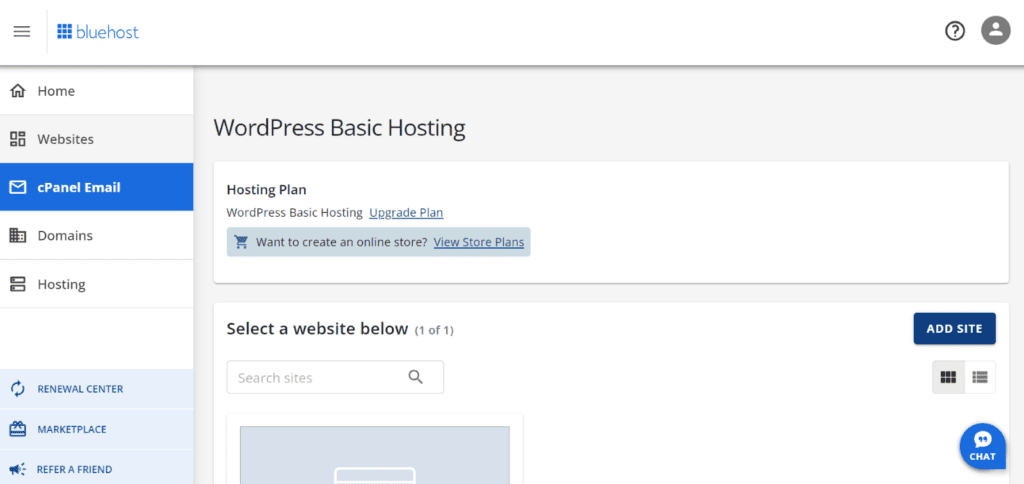Click the '(1 of 1)' site count

click(x=434, y=331)
